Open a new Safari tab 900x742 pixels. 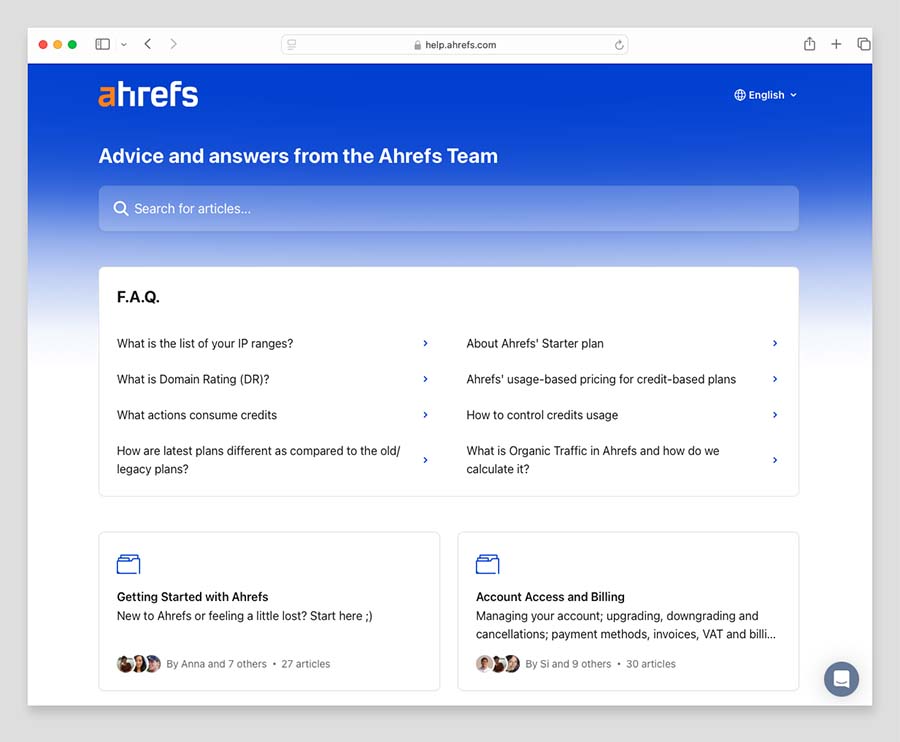(x=836, y=44)
